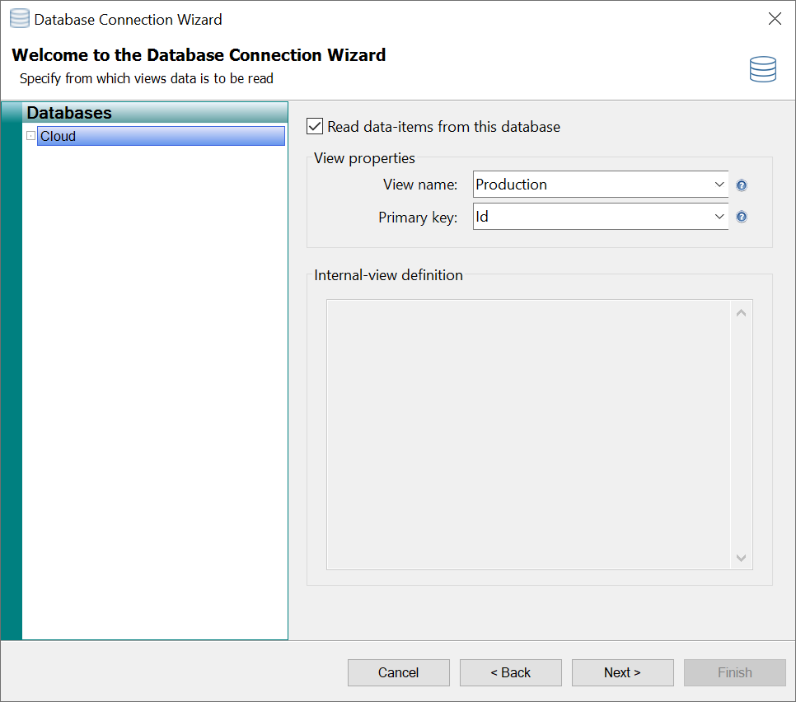Click the help icon beside View name
The height and width of the screenshot is (702, 796).
742,185
